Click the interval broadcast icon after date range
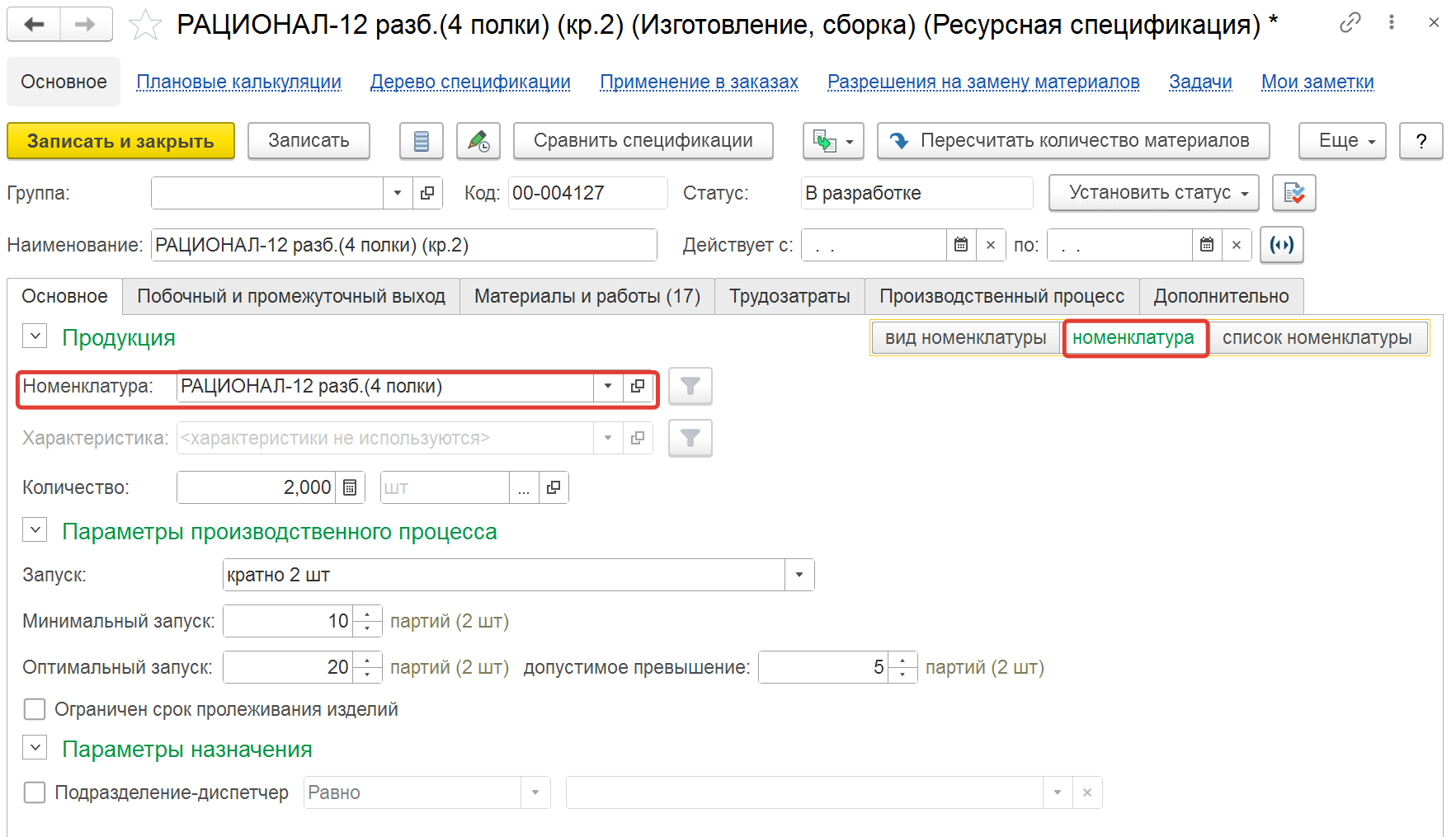Image resolution: width=1456 pixels, height=837 pixels. click(x=1281, y=245)
